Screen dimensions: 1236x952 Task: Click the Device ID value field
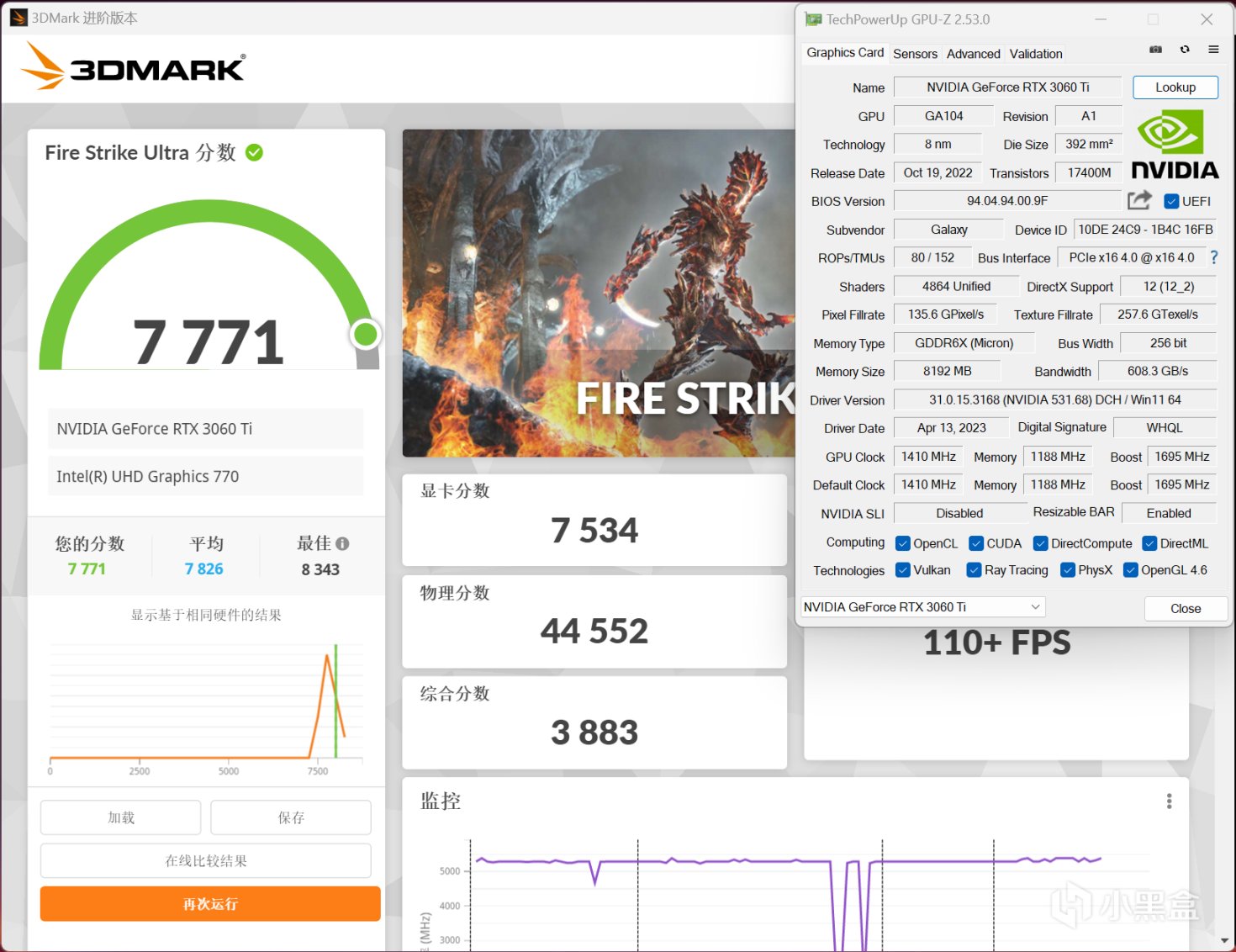point(1145,230)
